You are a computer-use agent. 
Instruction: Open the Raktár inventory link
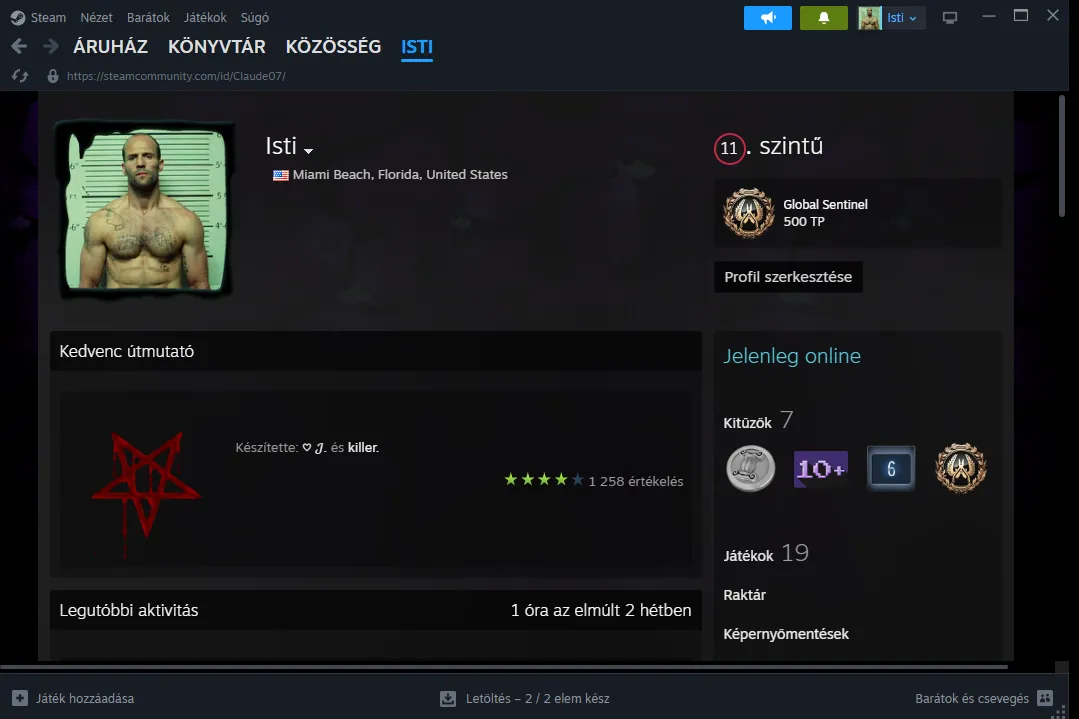pyautogui.click(x=745, y=594)
